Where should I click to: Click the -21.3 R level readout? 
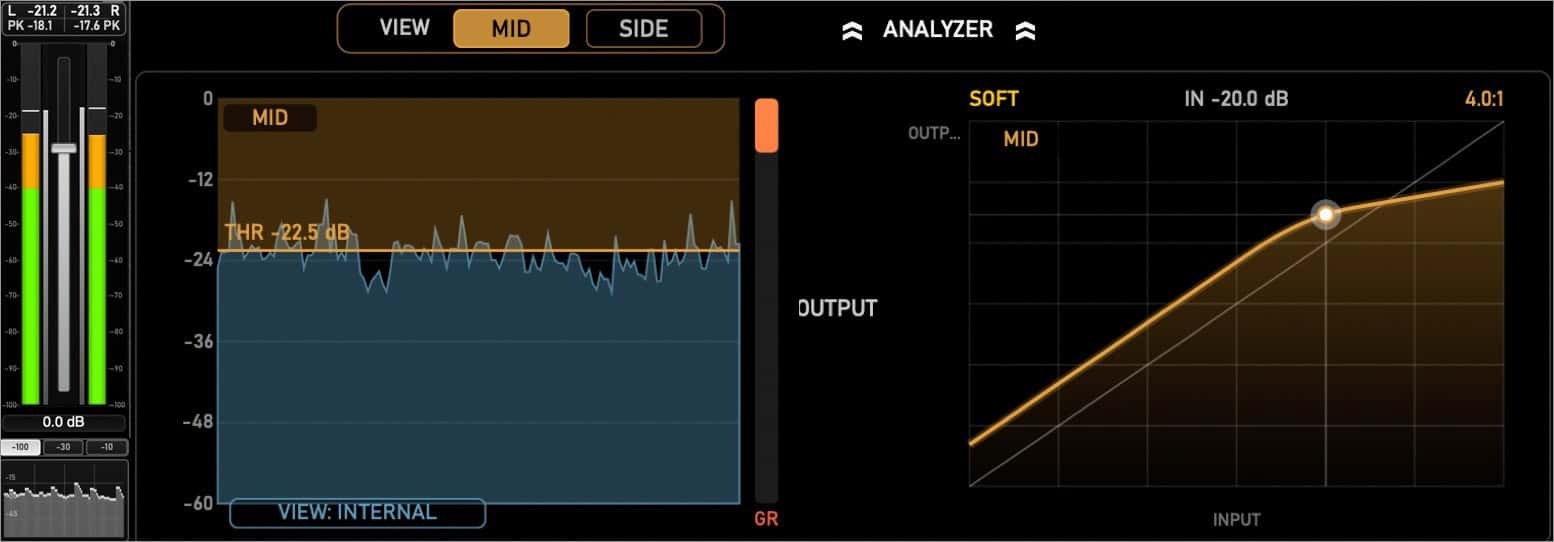click(94, 11)
